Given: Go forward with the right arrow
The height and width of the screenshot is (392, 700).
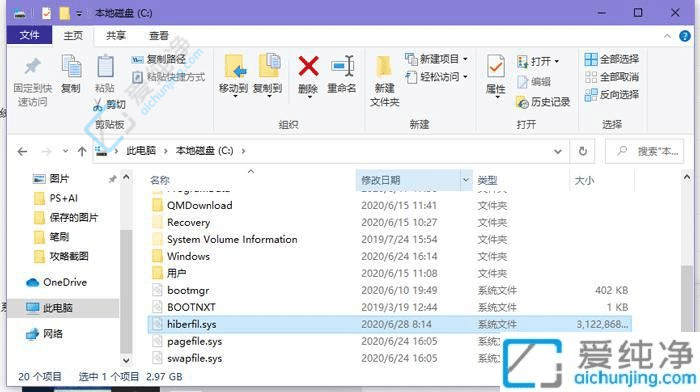Looking at the screenshot, I should (x=46, y=152).
